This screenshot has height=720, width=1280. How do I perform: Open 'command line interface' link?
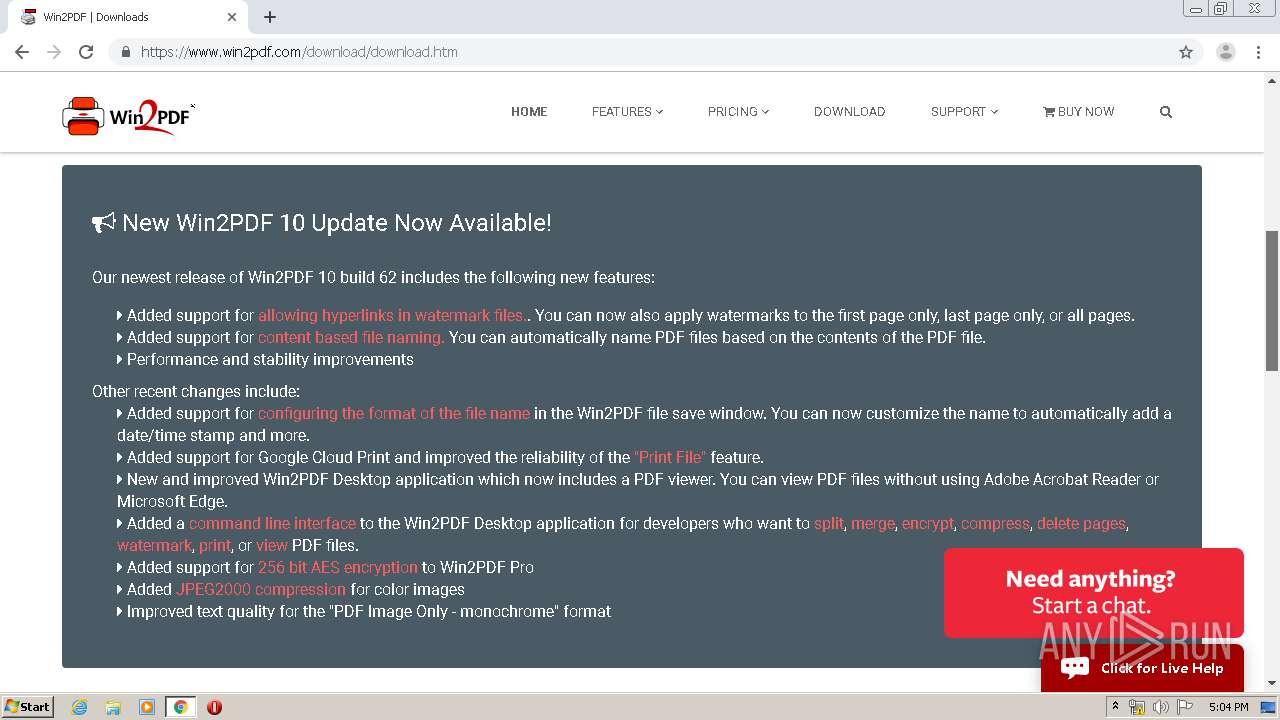coord(272,523)
